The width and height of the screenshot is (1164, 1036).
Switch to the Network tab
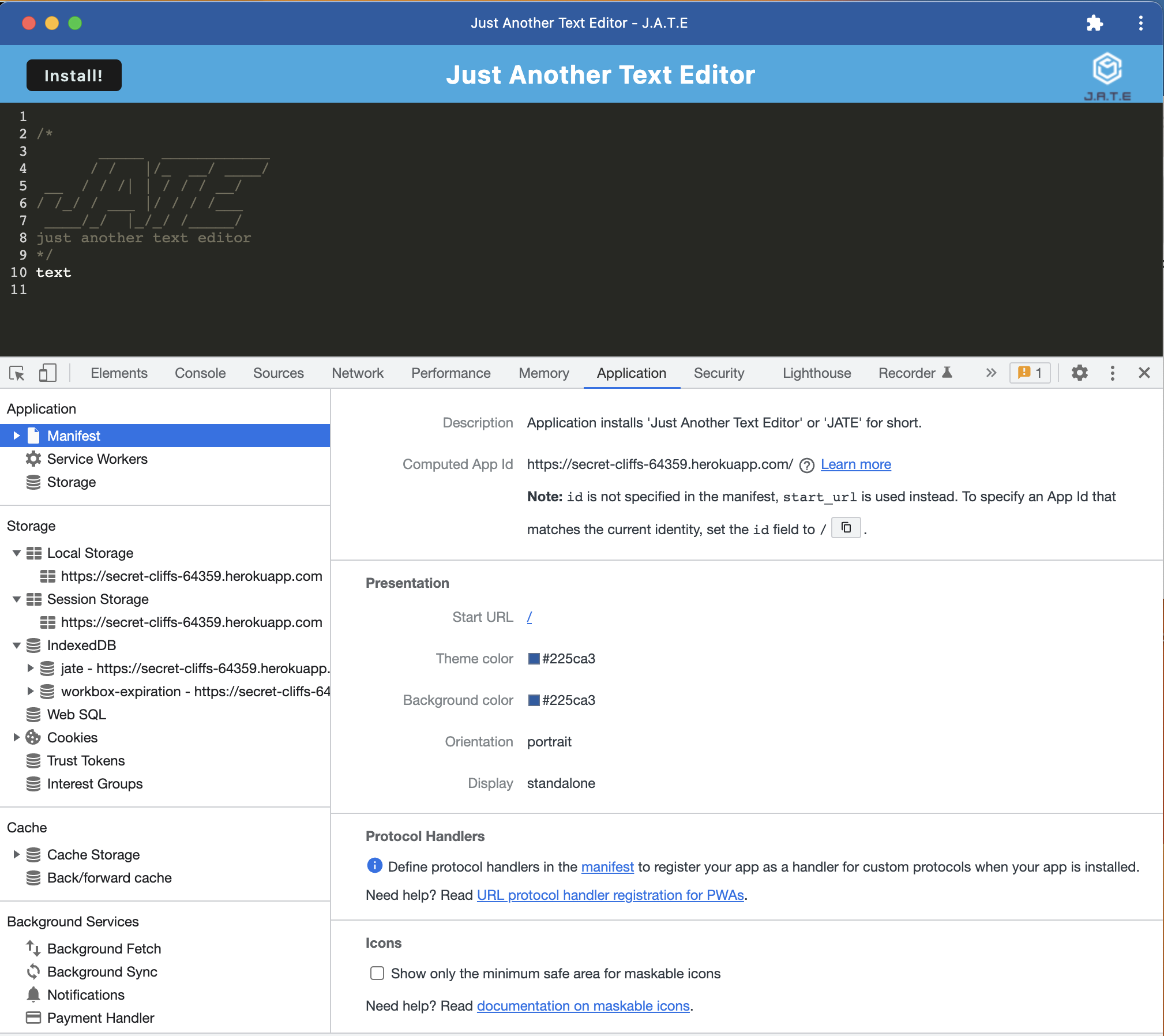tap(358, 373)
